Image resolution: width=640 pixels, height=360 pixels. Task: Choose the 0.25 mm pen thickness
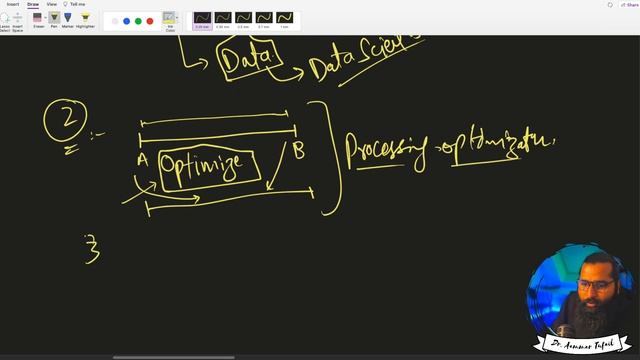tap(202, 20)
